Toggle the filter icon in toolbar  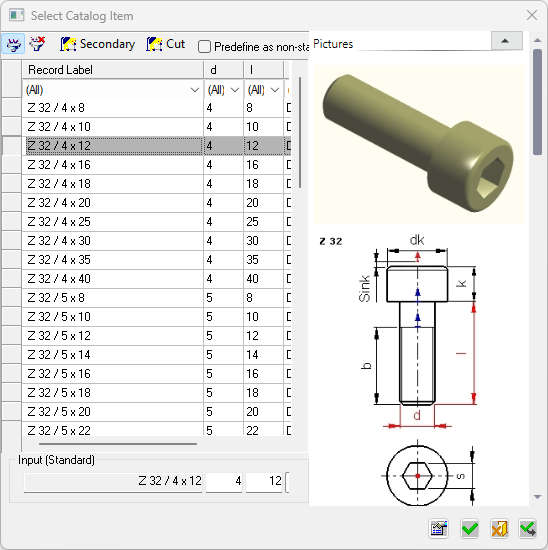click(x=13, y=44)
